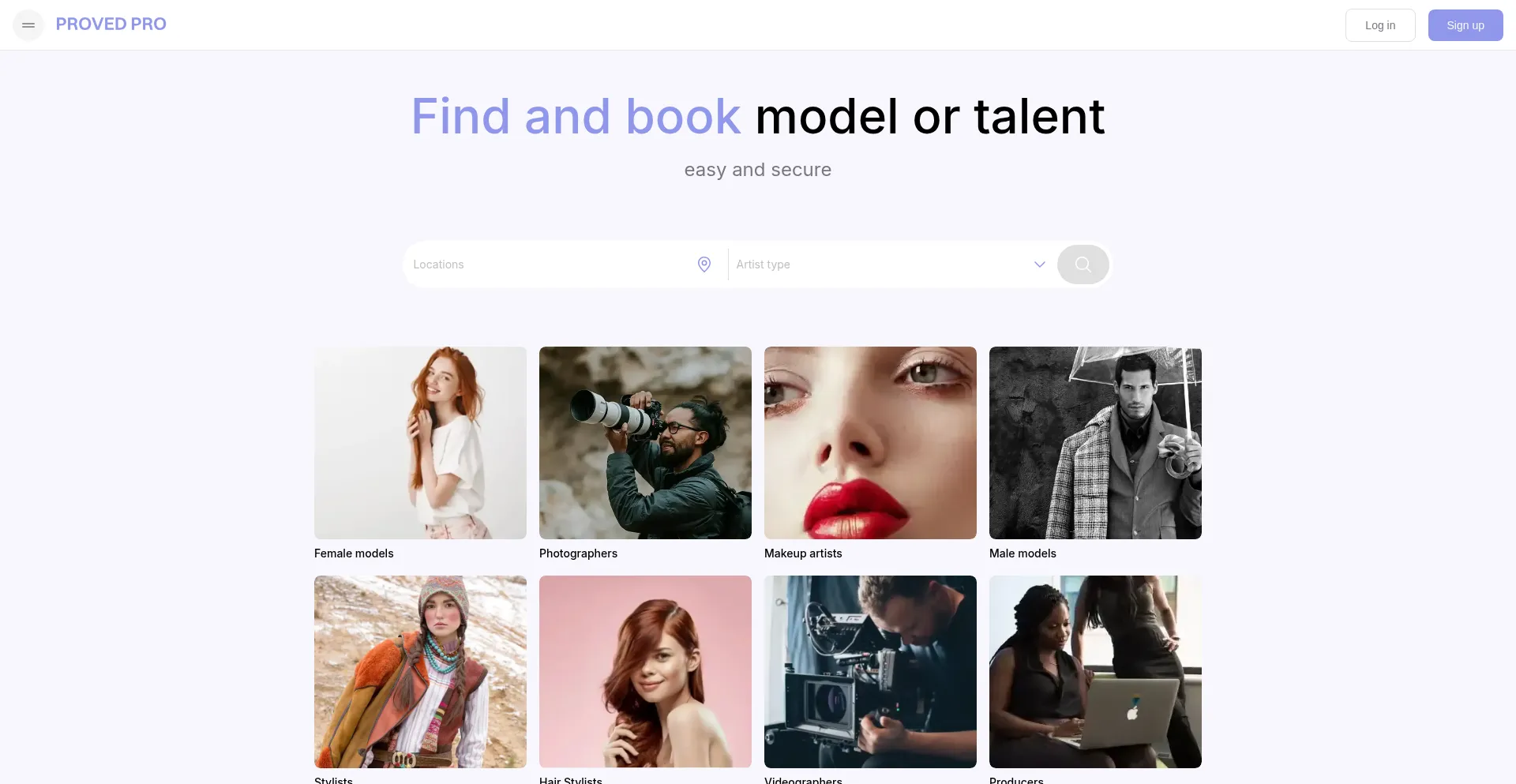Click the Female models text label
Image resolution: width=1516 pixels, height=784 pixels.
pyautogui.click(x=354, y=553)
